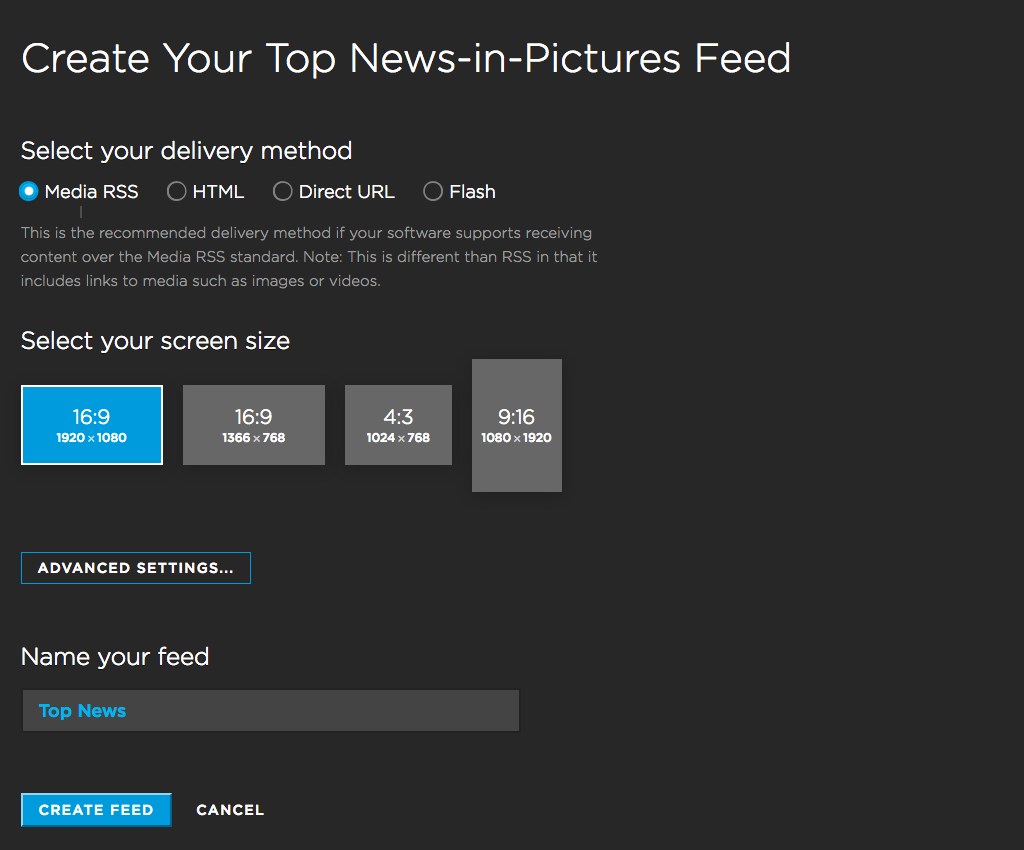Choose the smaller 16:9 resolution option

point(253,424)
